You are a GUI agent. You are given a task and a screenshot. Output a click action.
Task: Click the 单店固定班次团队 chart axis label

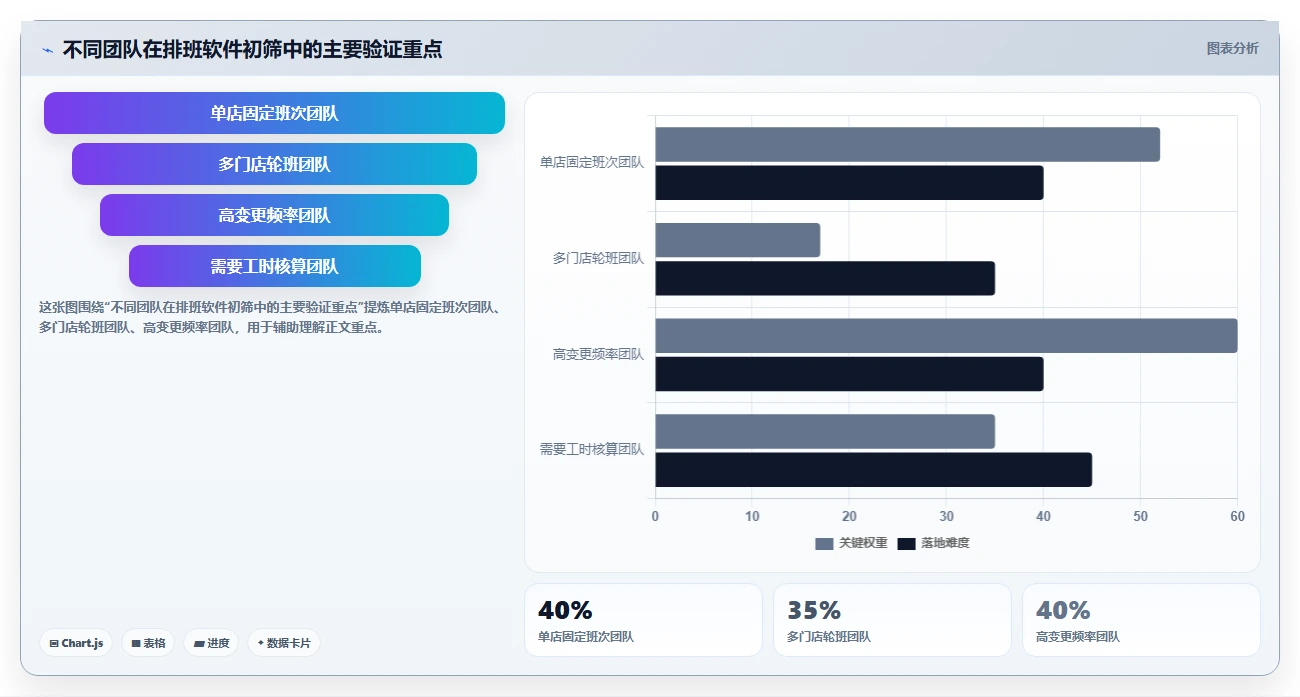[x=592, y=162]
